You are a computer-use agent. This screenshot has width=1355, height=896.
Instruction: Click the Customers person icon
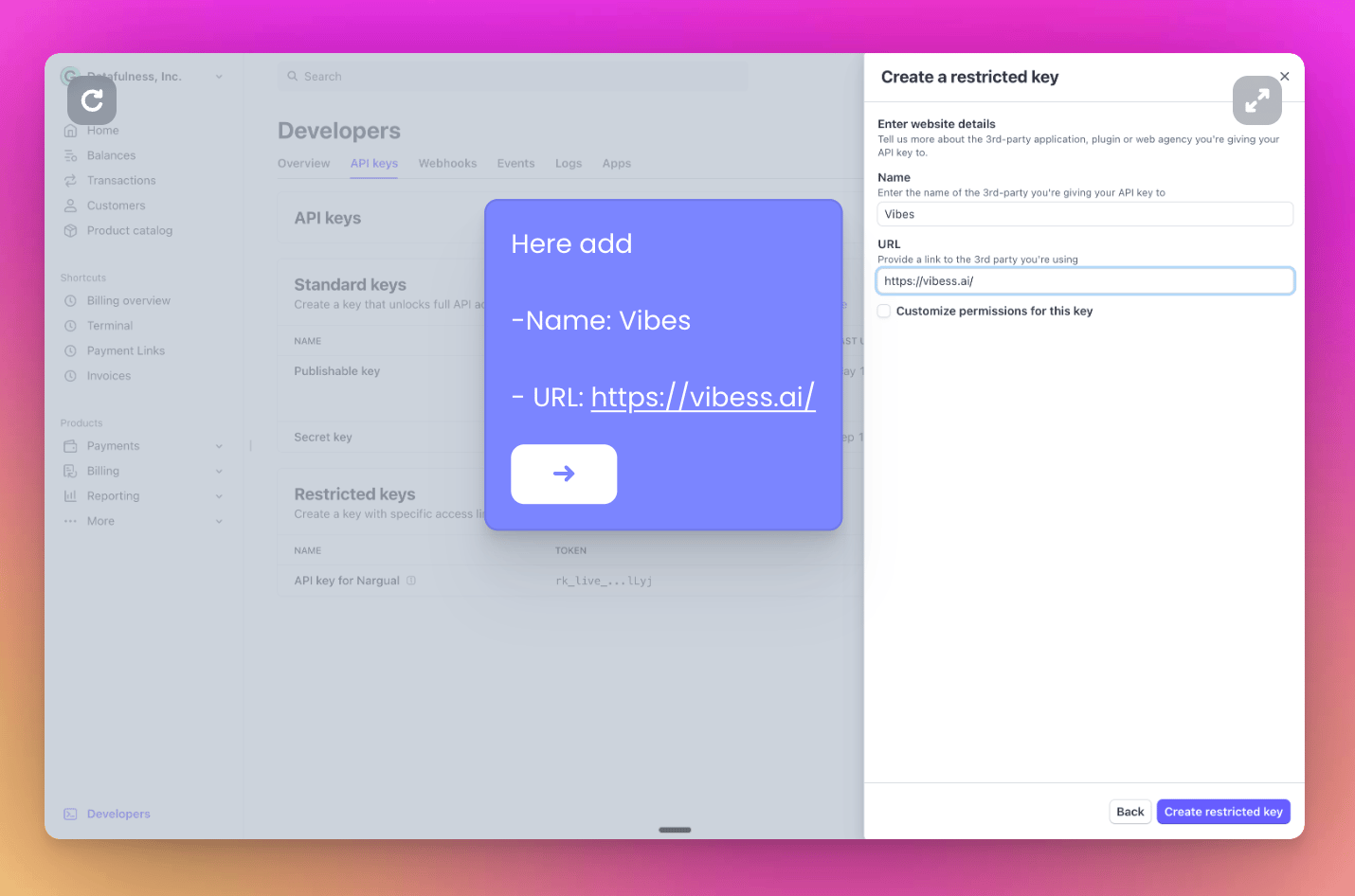coord(70,206)
